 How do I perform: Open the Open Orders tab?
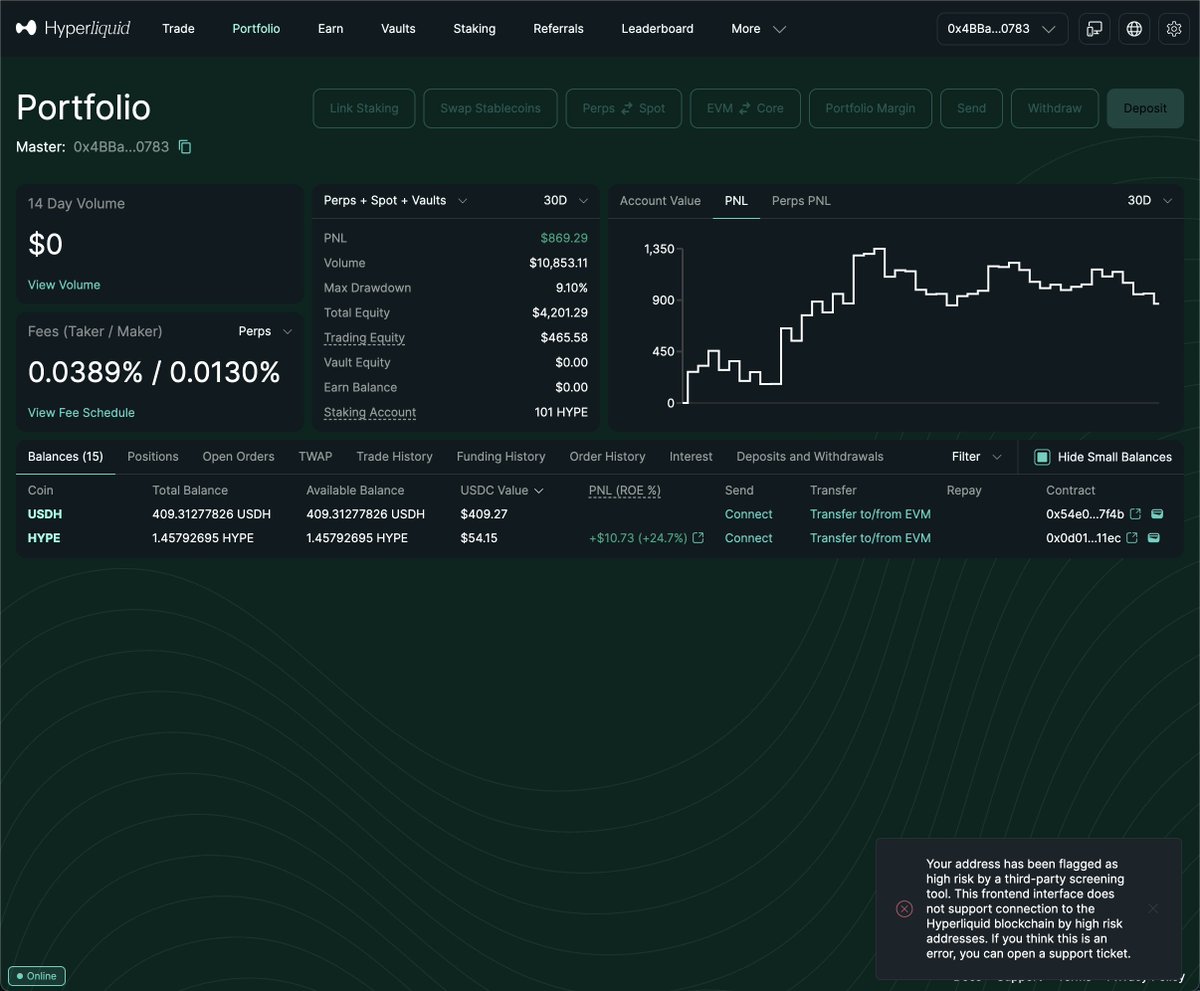pos(238,457)
